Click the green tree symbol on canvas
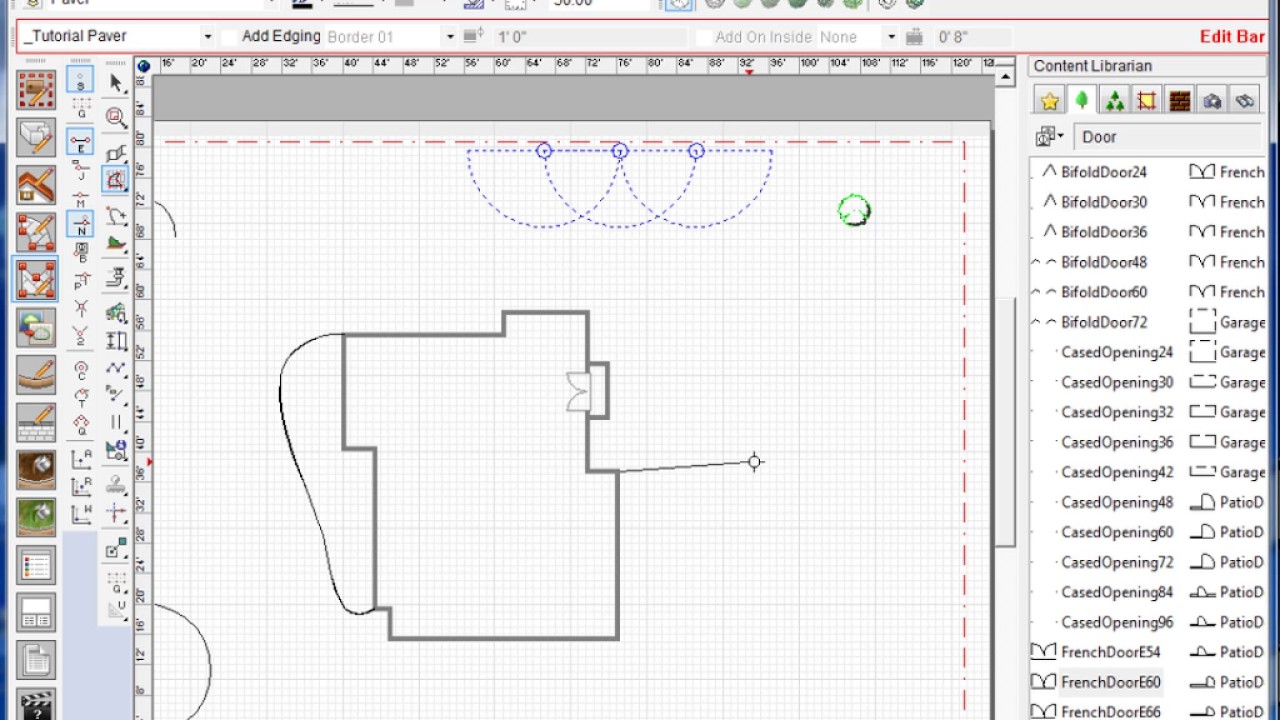Image resolution: width=1280 pixels, height=720 pixels. 854,210
